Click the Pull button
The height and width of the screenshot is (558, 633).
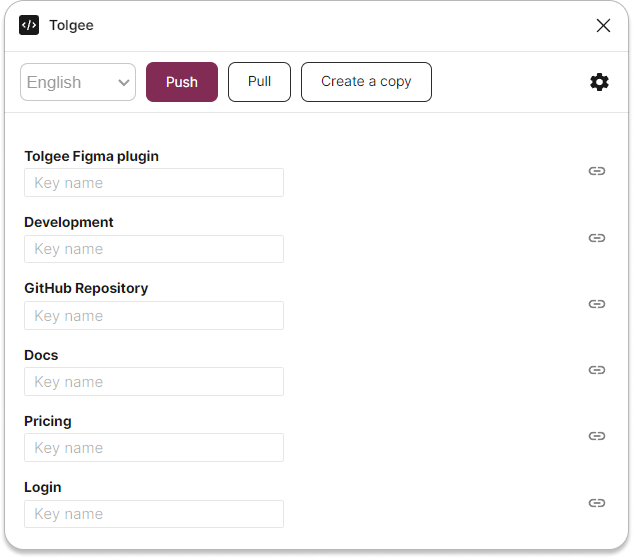[259, 82]
